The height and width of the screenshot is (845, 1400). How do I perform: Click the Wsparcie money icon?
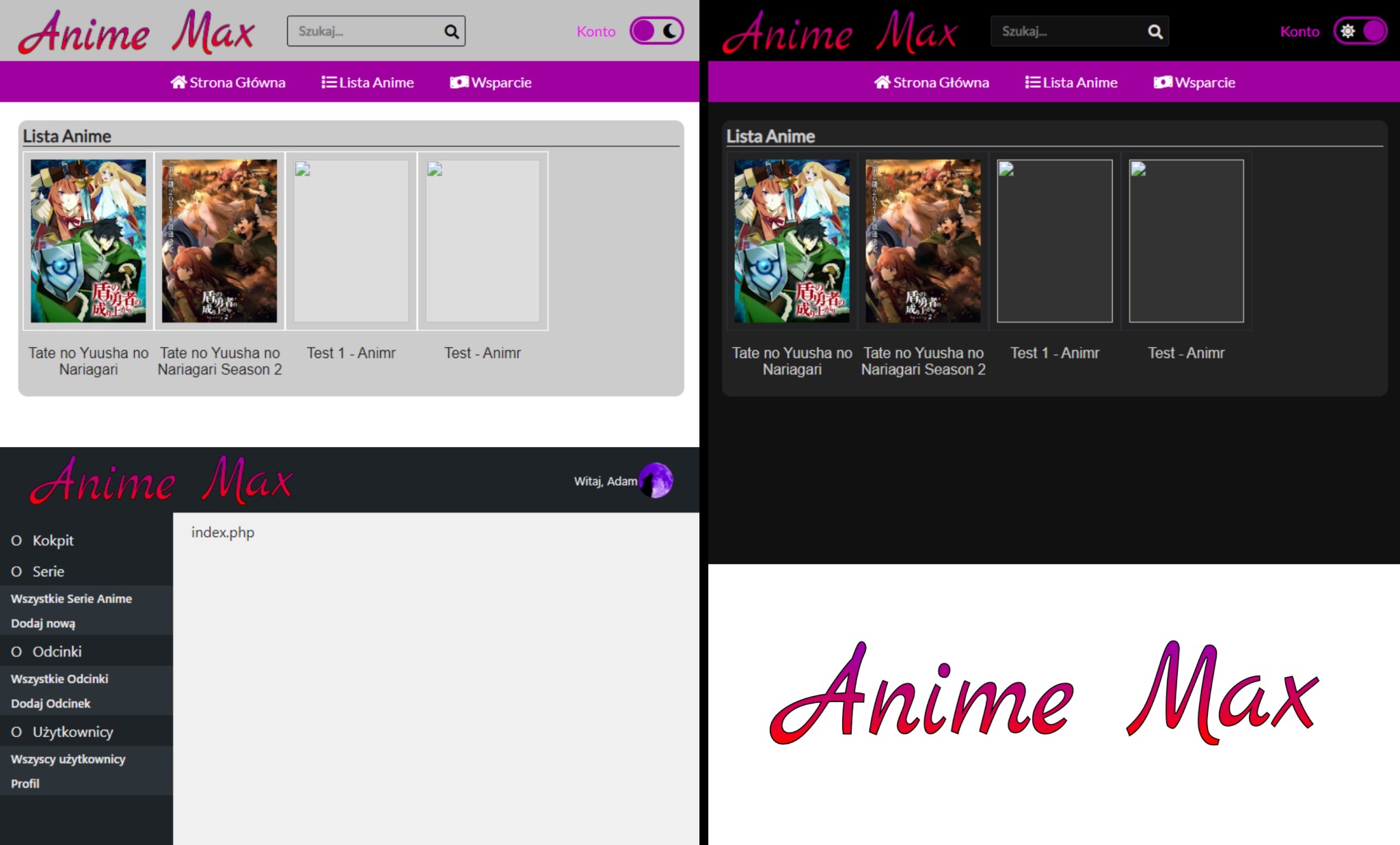click(459, 82)
